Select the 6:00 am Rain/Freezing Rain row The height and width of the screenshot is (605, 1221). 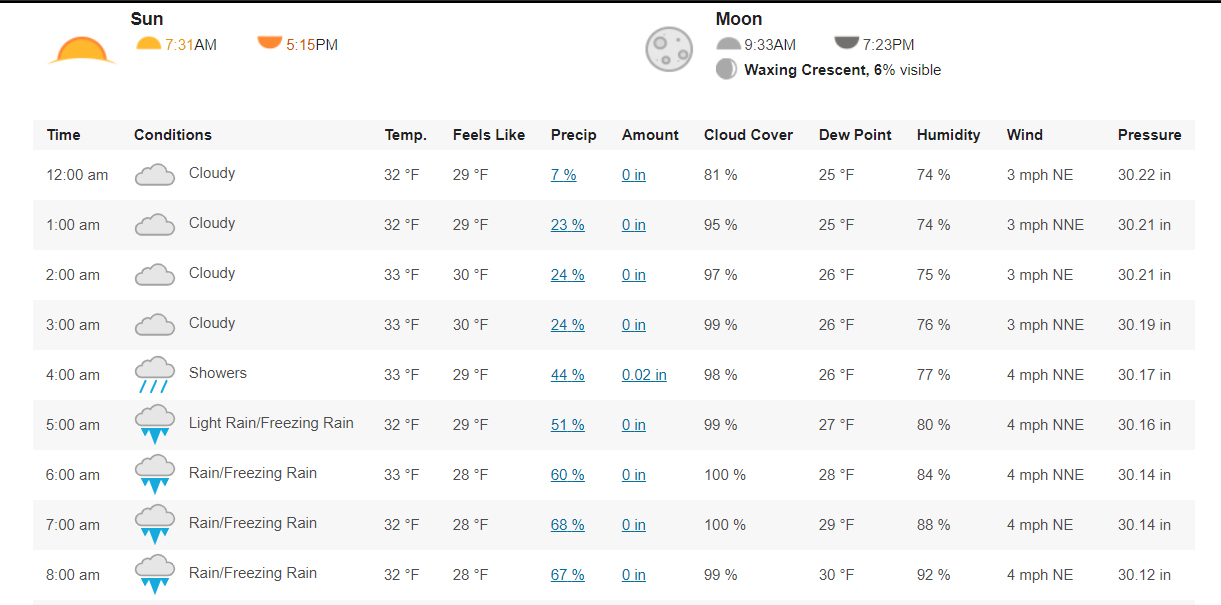click(614, 475)
